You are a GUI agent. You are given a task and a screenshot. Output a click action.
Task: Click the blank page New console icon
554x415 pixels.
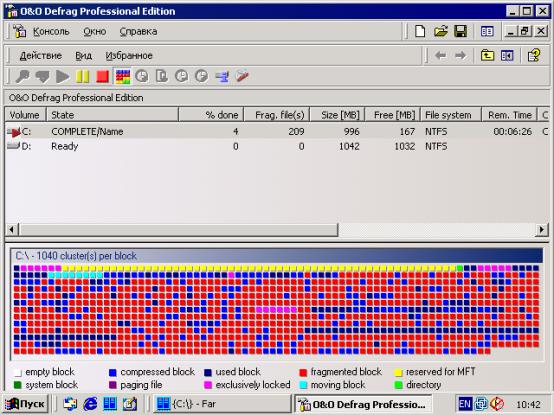(420, 31)
